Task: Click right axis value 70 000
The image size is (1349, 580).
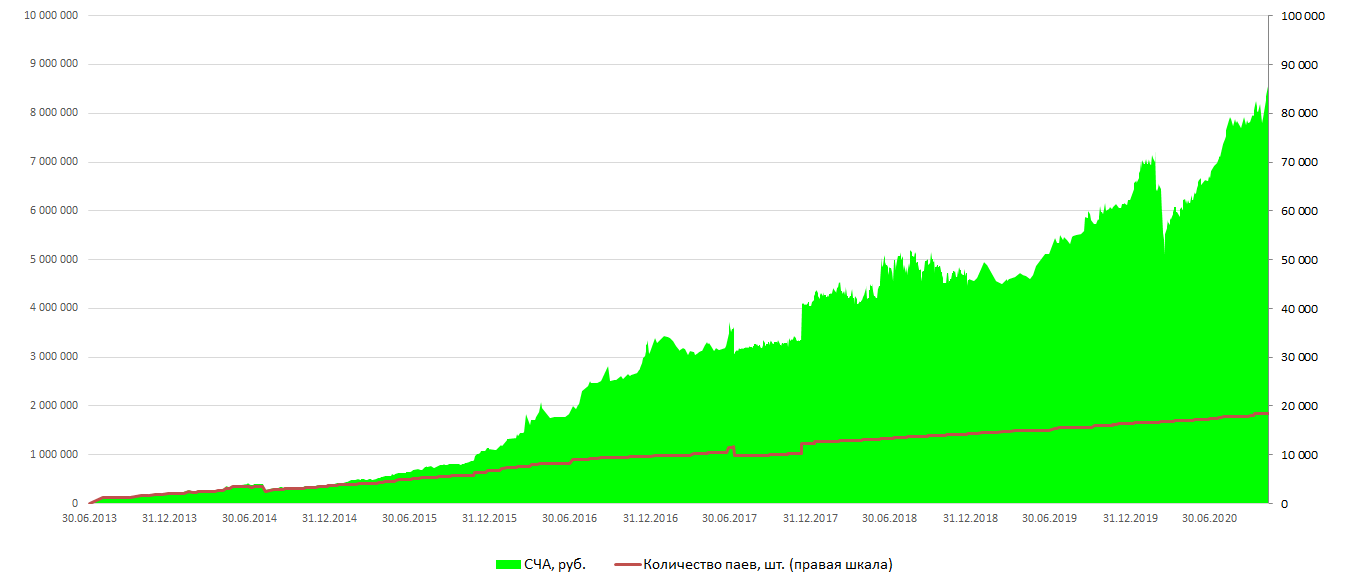Action: [x=1298, y=162]
